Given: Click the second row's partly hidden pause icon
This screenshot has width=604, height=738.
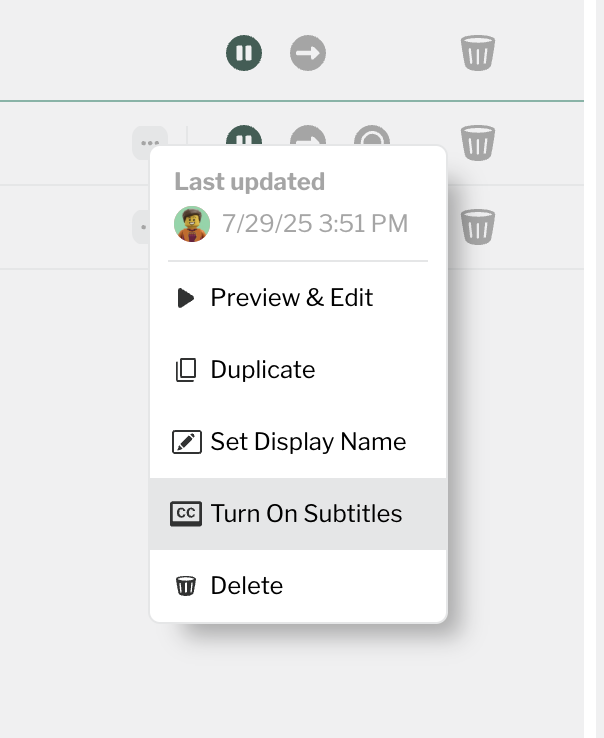Looking at the screenshot, I should [244, 136].
